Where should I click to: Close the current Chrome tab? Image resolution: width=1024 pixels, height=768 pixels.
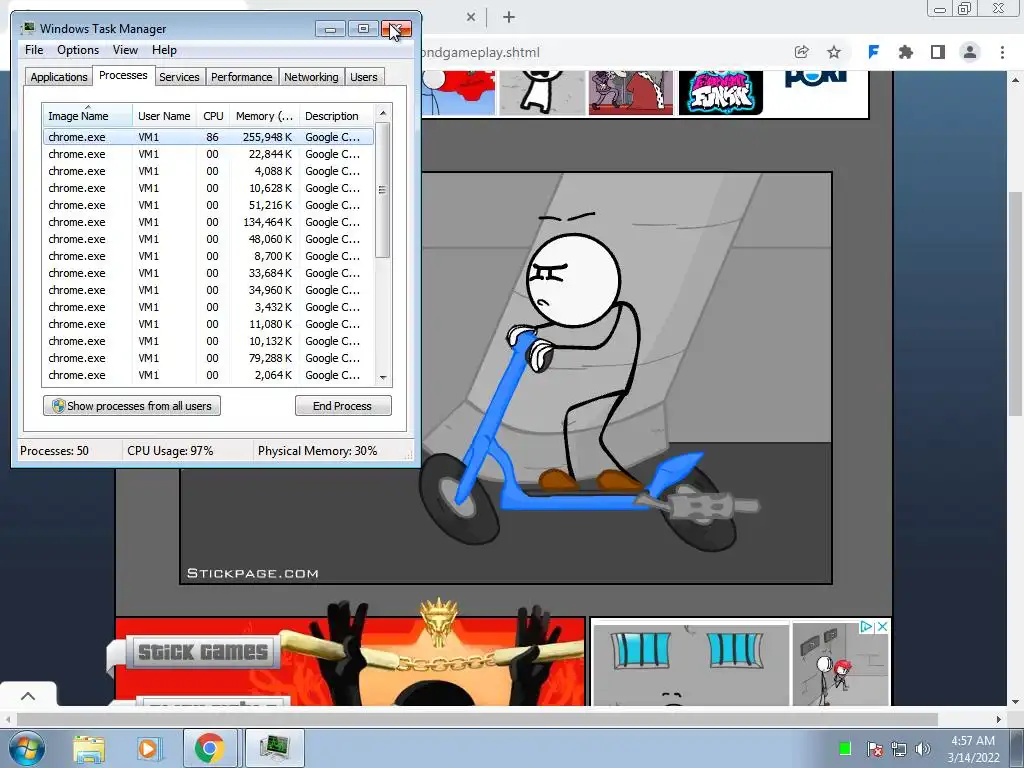pyautogui.click(x=470, y=18)
